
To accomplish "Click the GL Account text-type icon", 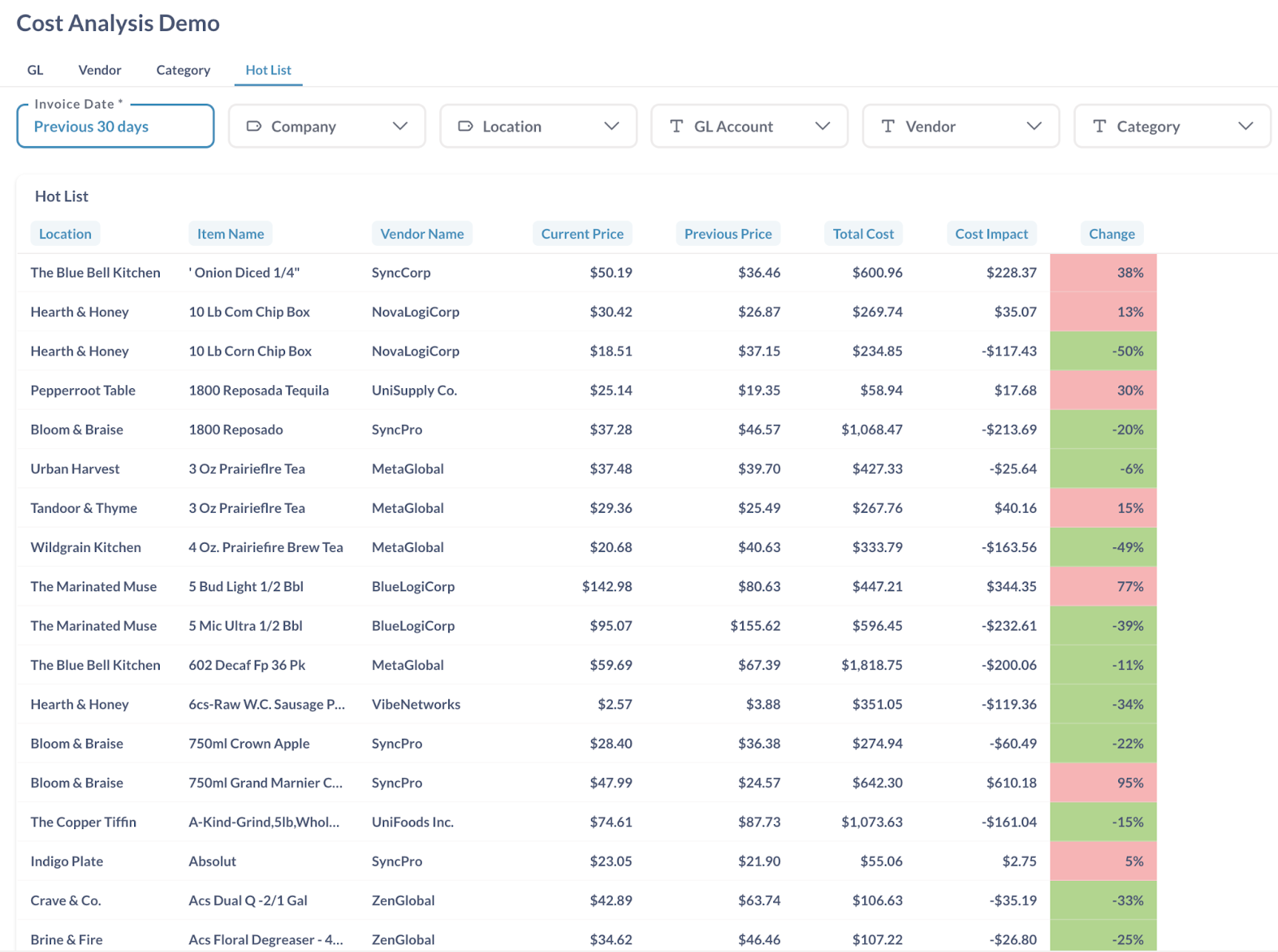I will coord(677,126).
